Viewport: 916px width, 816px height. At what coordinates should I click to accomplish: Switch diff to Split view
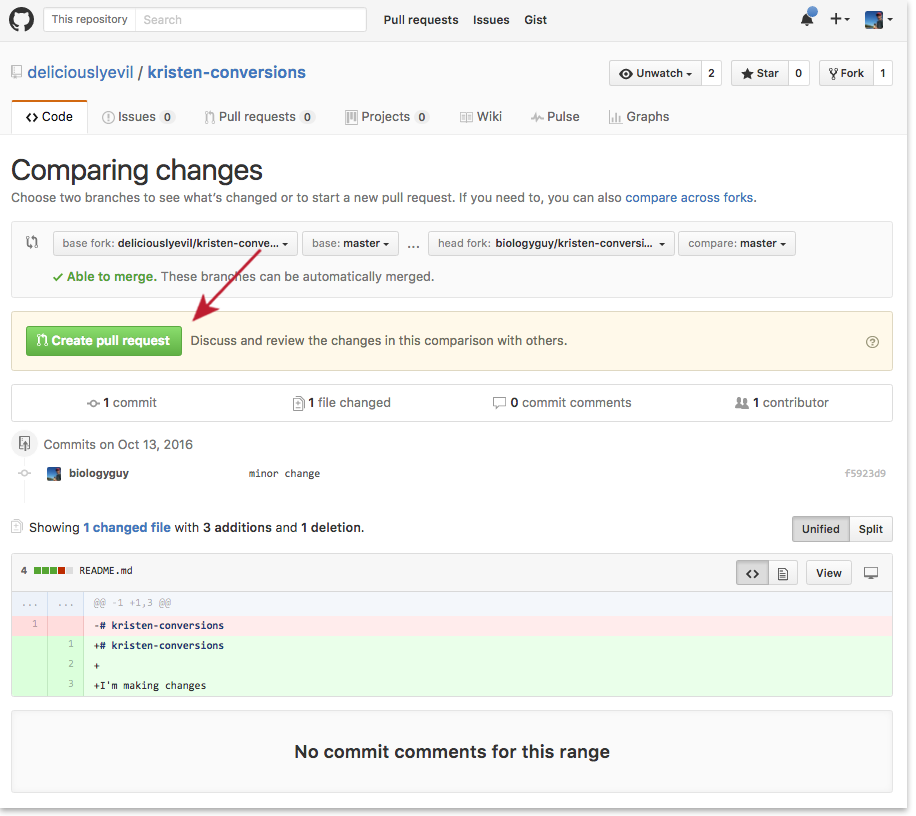click(870, 529)
